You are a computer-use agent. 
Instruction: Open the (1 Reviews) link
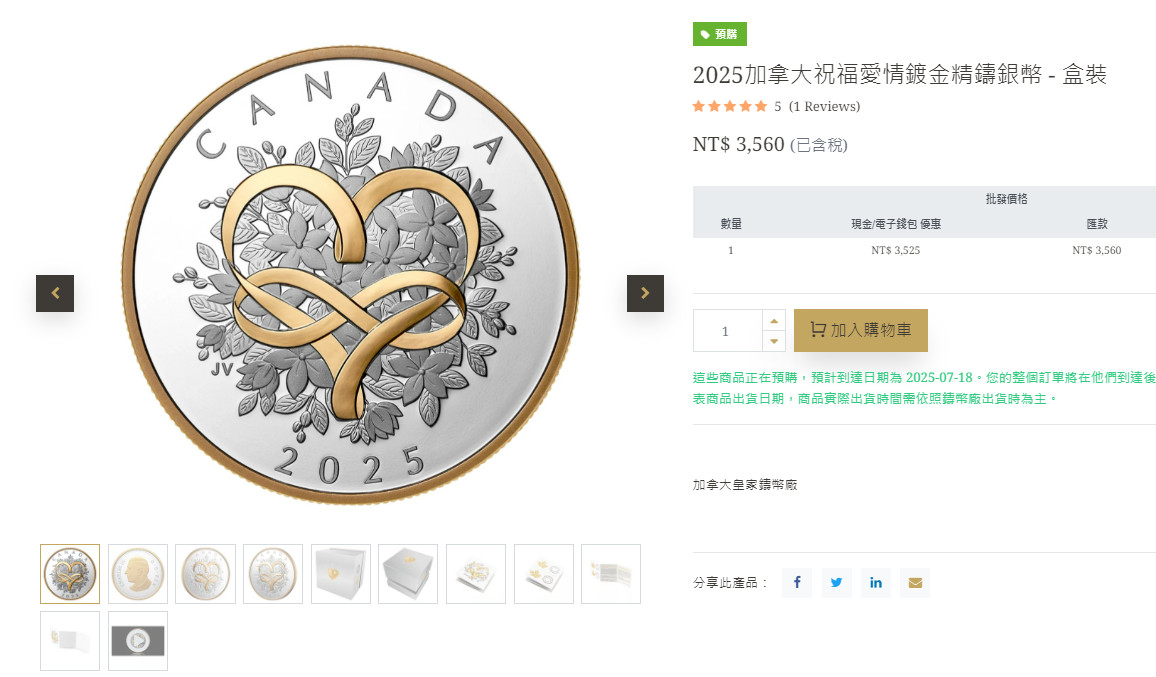[824, 106]
